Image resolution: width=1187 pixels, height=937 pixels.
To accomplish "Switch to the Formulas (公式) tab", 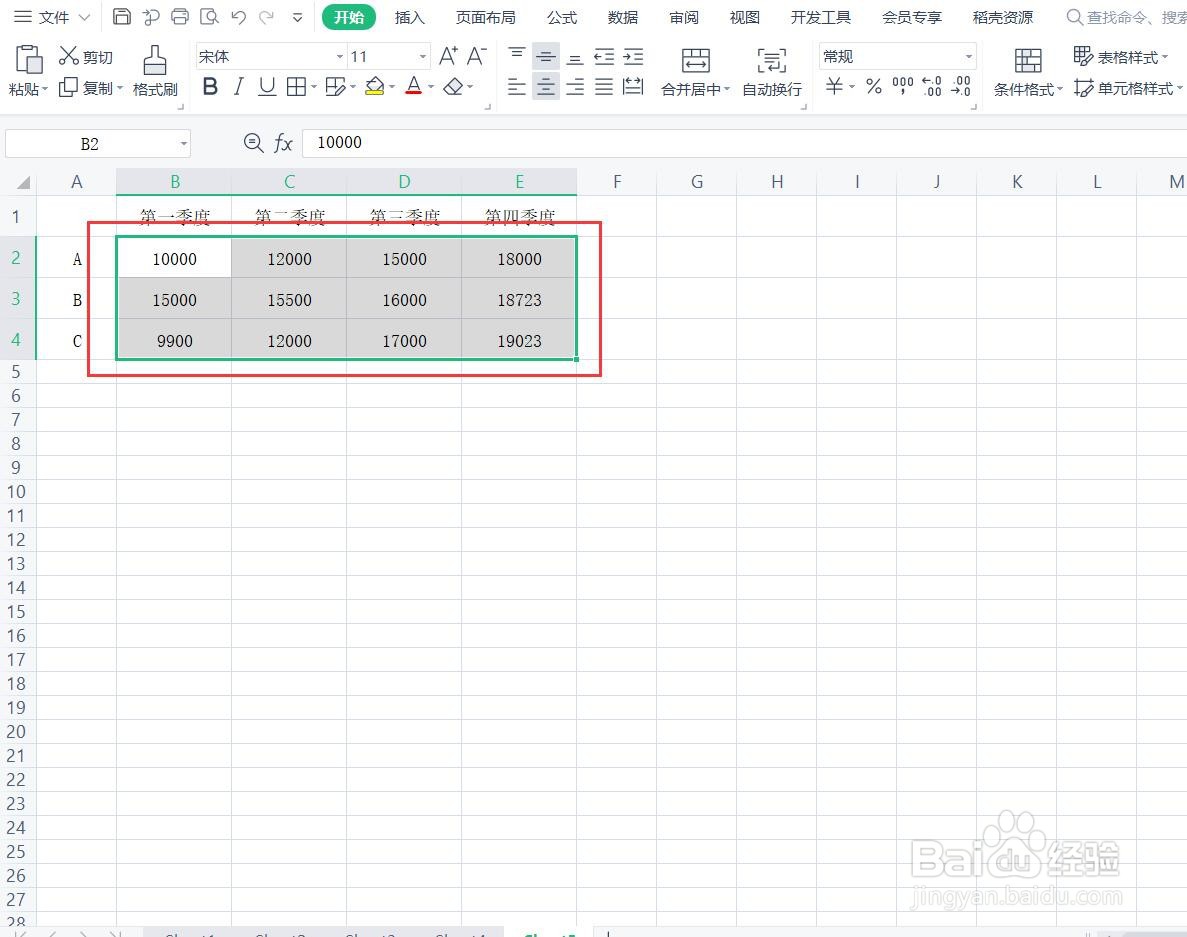I will pos(562,17).
